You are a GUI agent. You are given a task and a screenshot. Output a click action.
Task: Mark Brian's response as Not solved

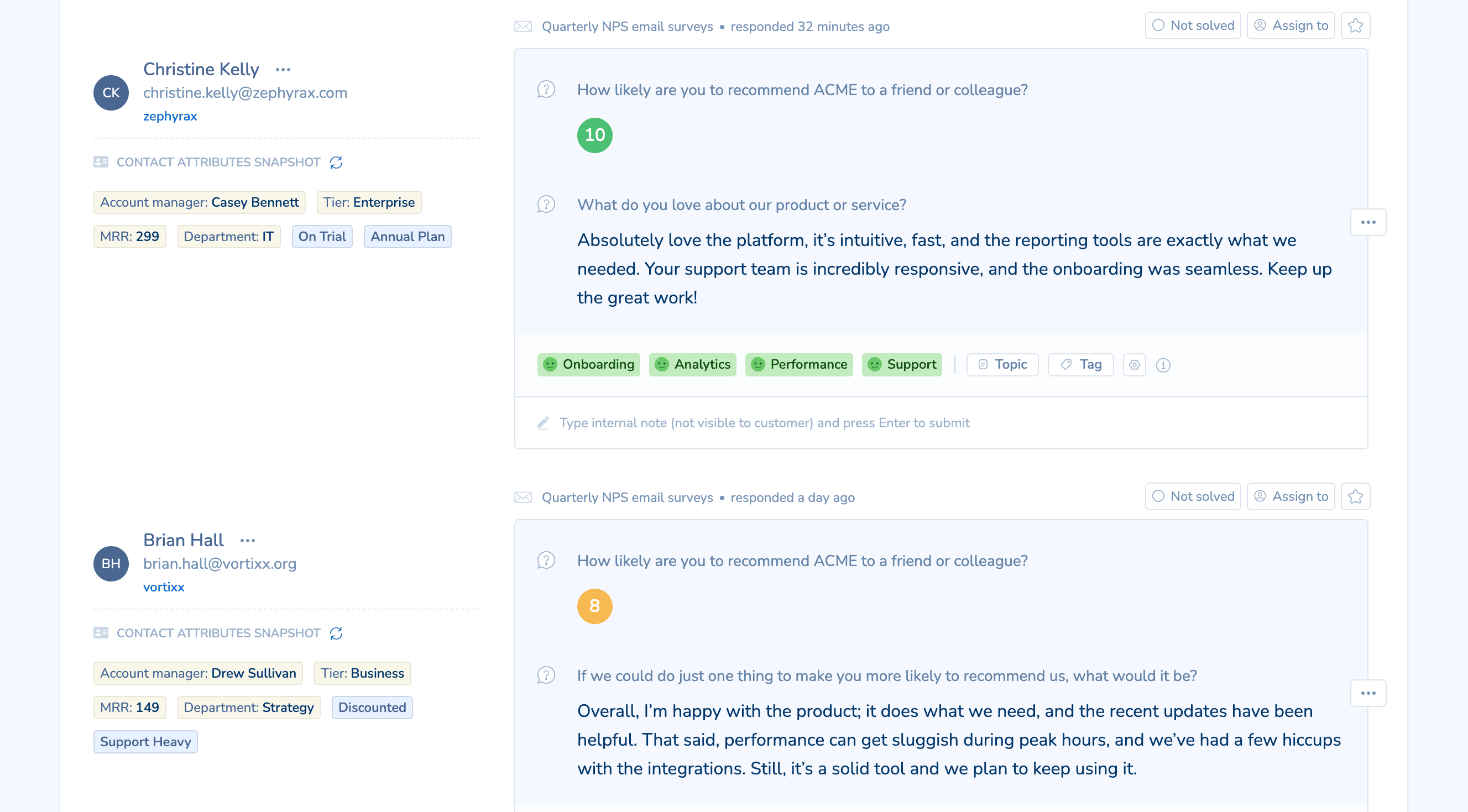click(x=1192, y=496)
